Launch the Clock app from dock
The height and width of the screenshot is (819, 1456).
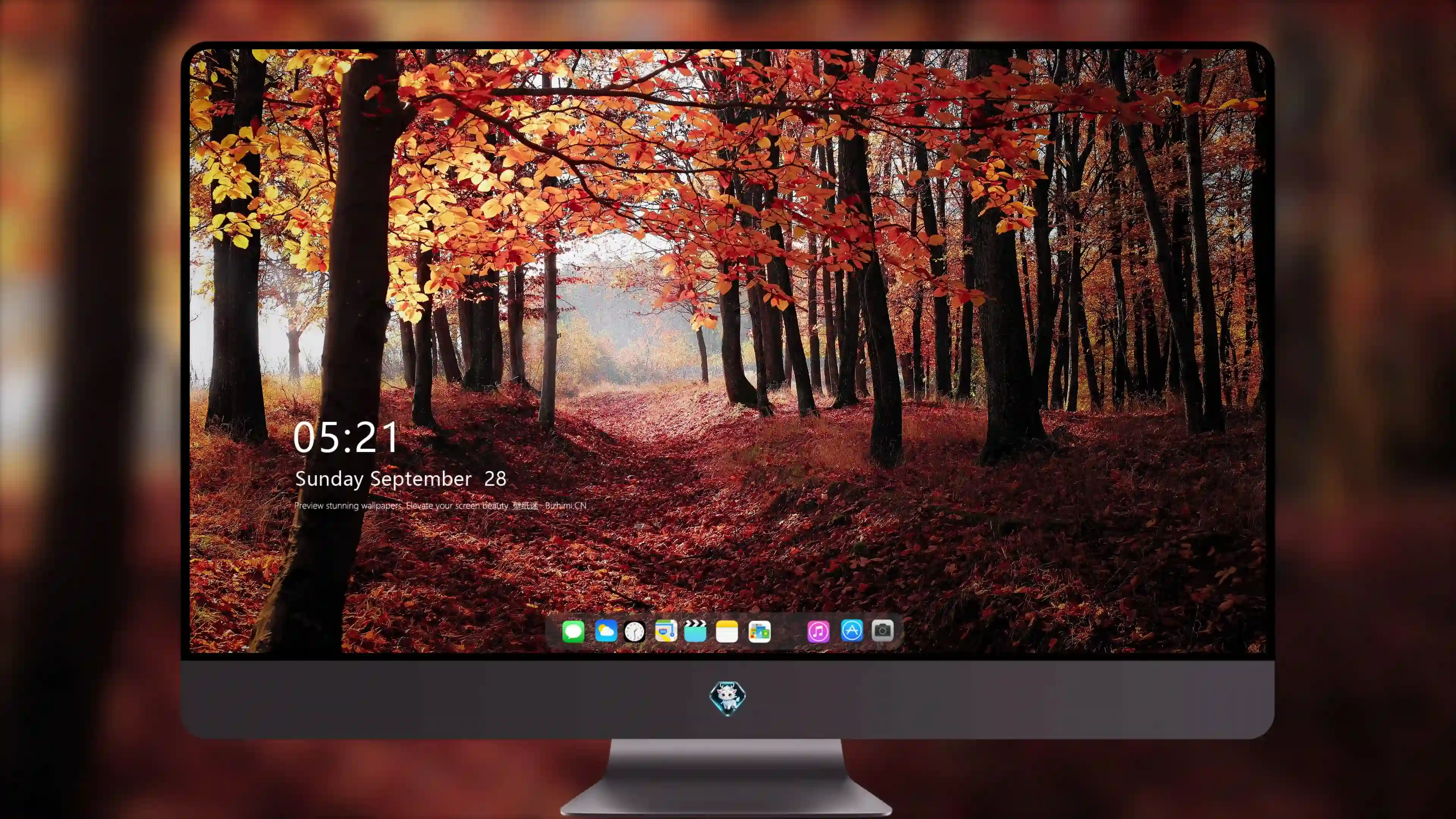coord(634,631)
